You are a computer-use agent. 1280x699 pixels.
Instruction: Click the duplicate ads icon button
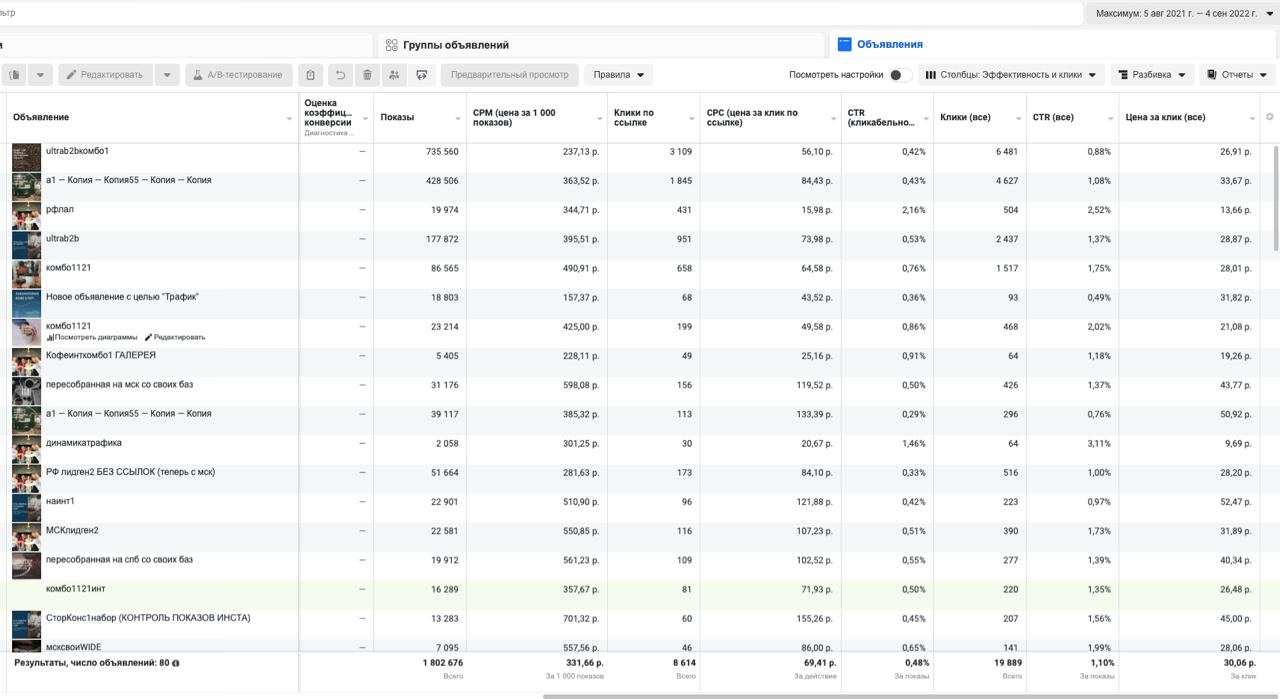[14, 75]
